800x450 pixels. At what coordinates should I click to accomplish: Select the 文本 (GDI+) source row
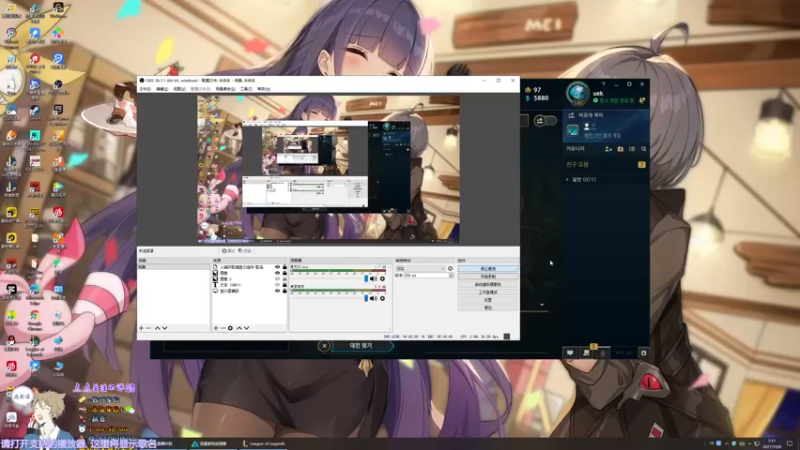(x=249, y=285)
